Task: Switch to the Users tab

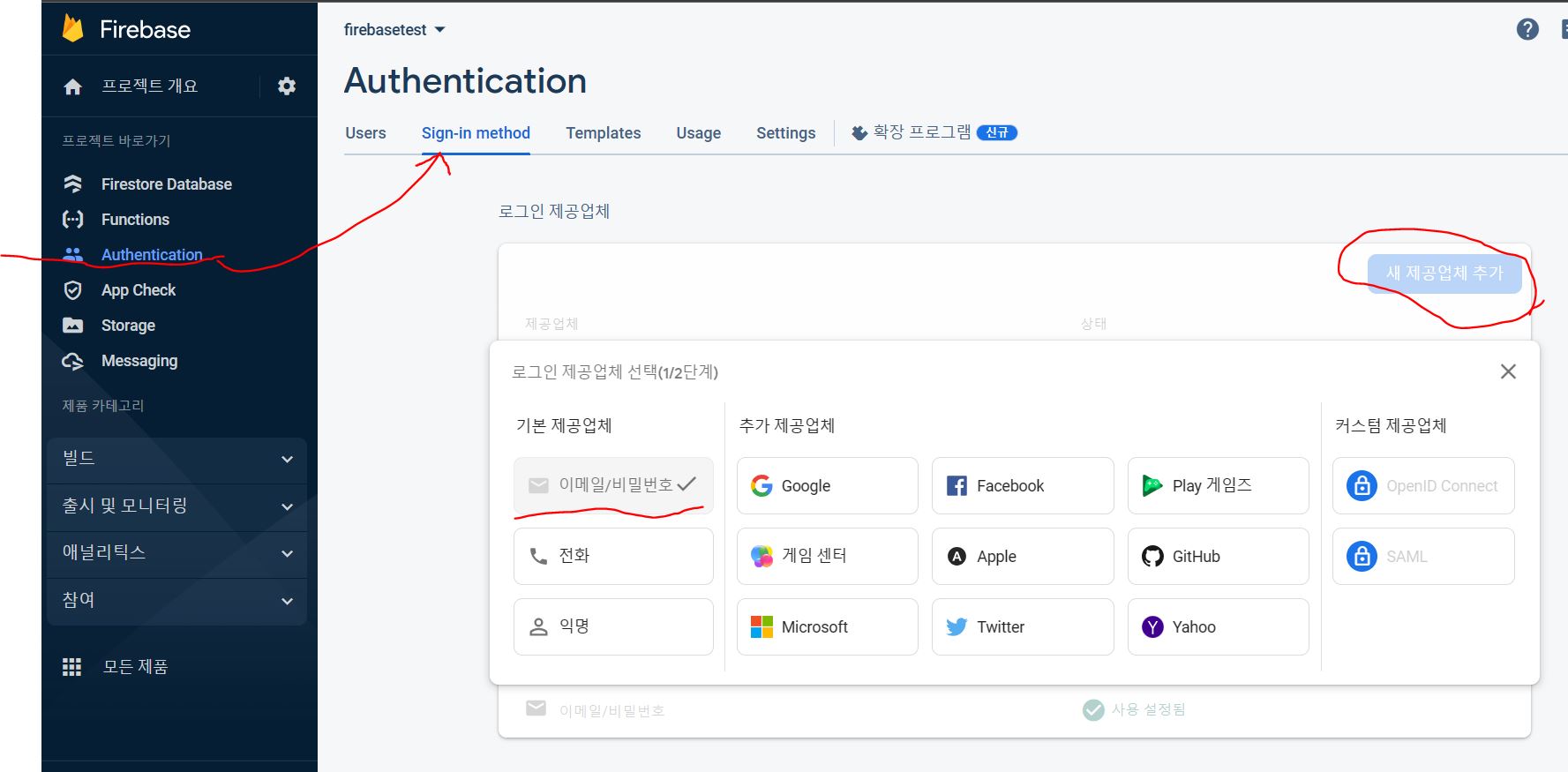Action: pos(365,133)
